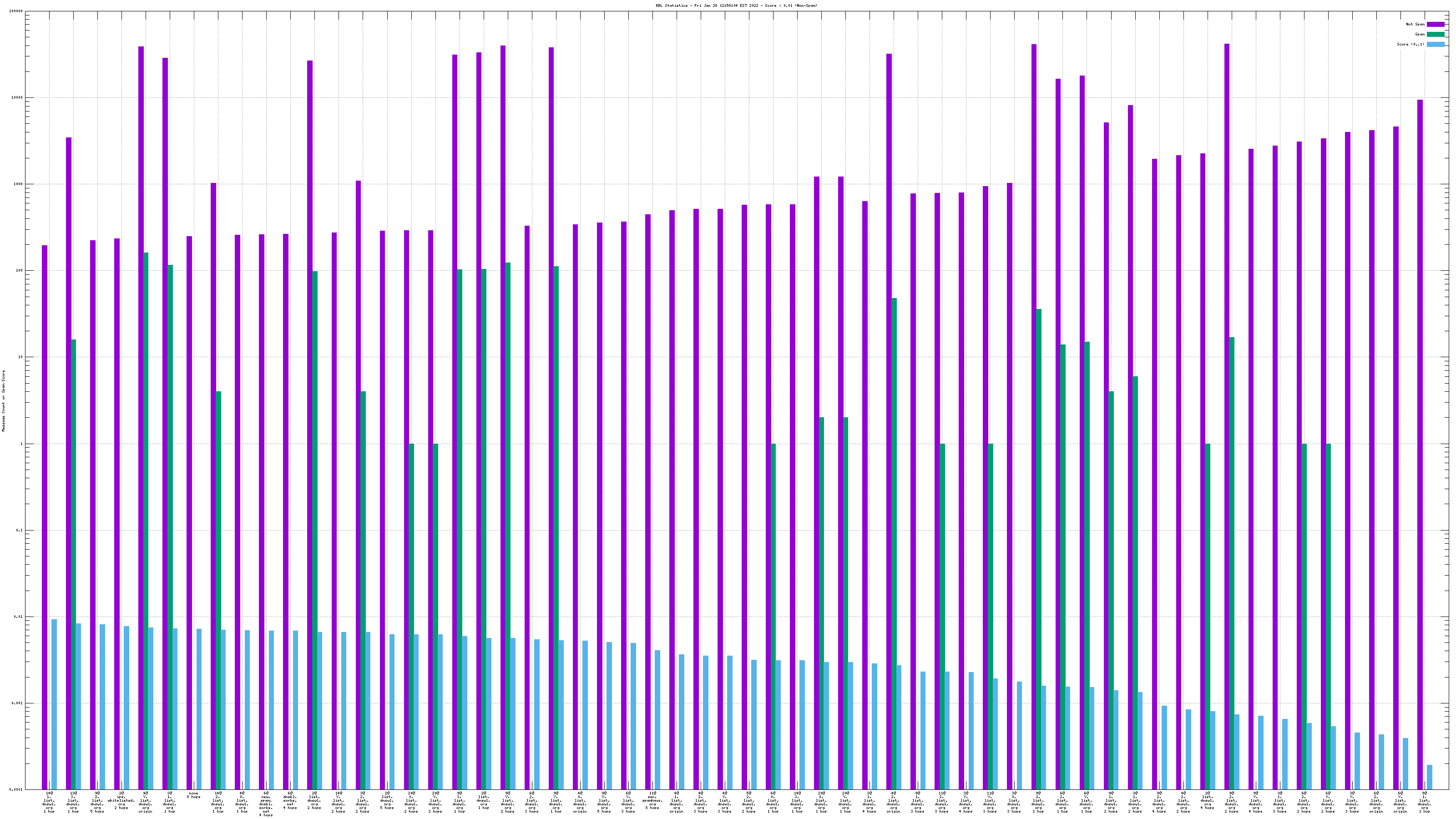Click the 'Score (0..1)' legend label text
The image size is (1456, 819).
pyautogui.click(x=1410, y=44)
